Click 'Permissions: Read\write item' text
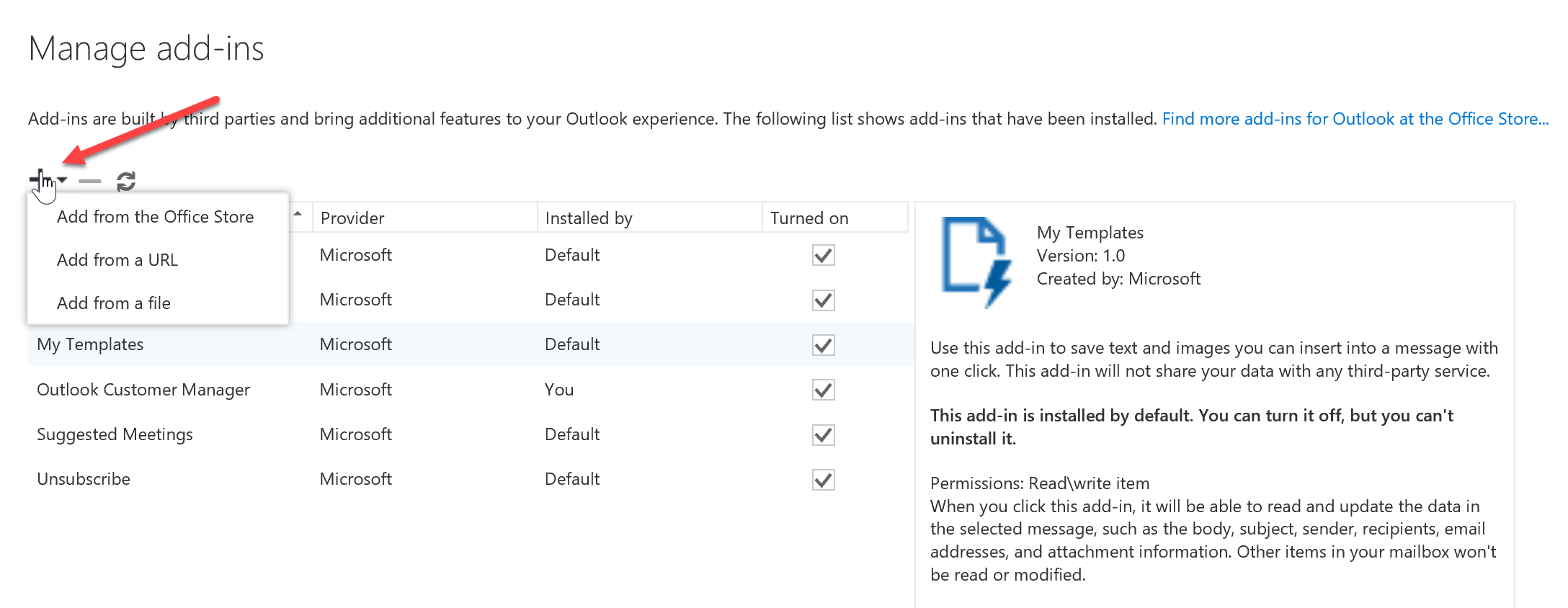This screenshot has height=608, width=1568. 1040,483
